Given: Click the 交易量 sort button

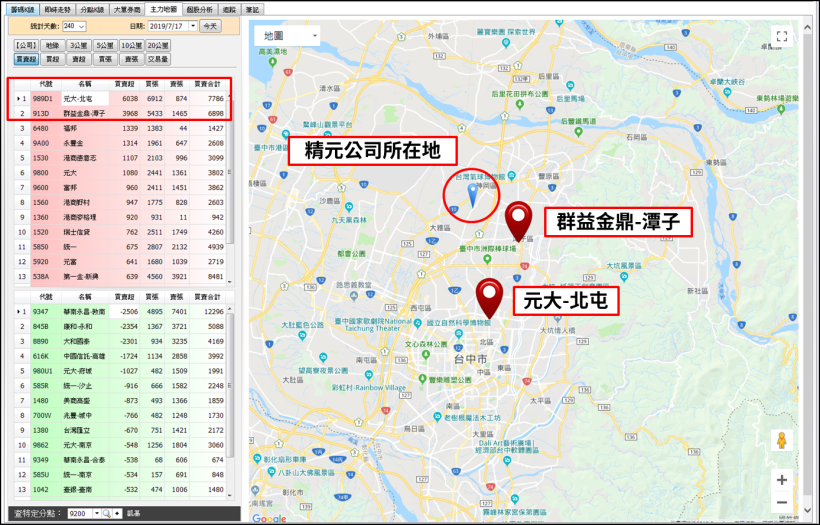Looking at the screenshot, I should 158,59.
